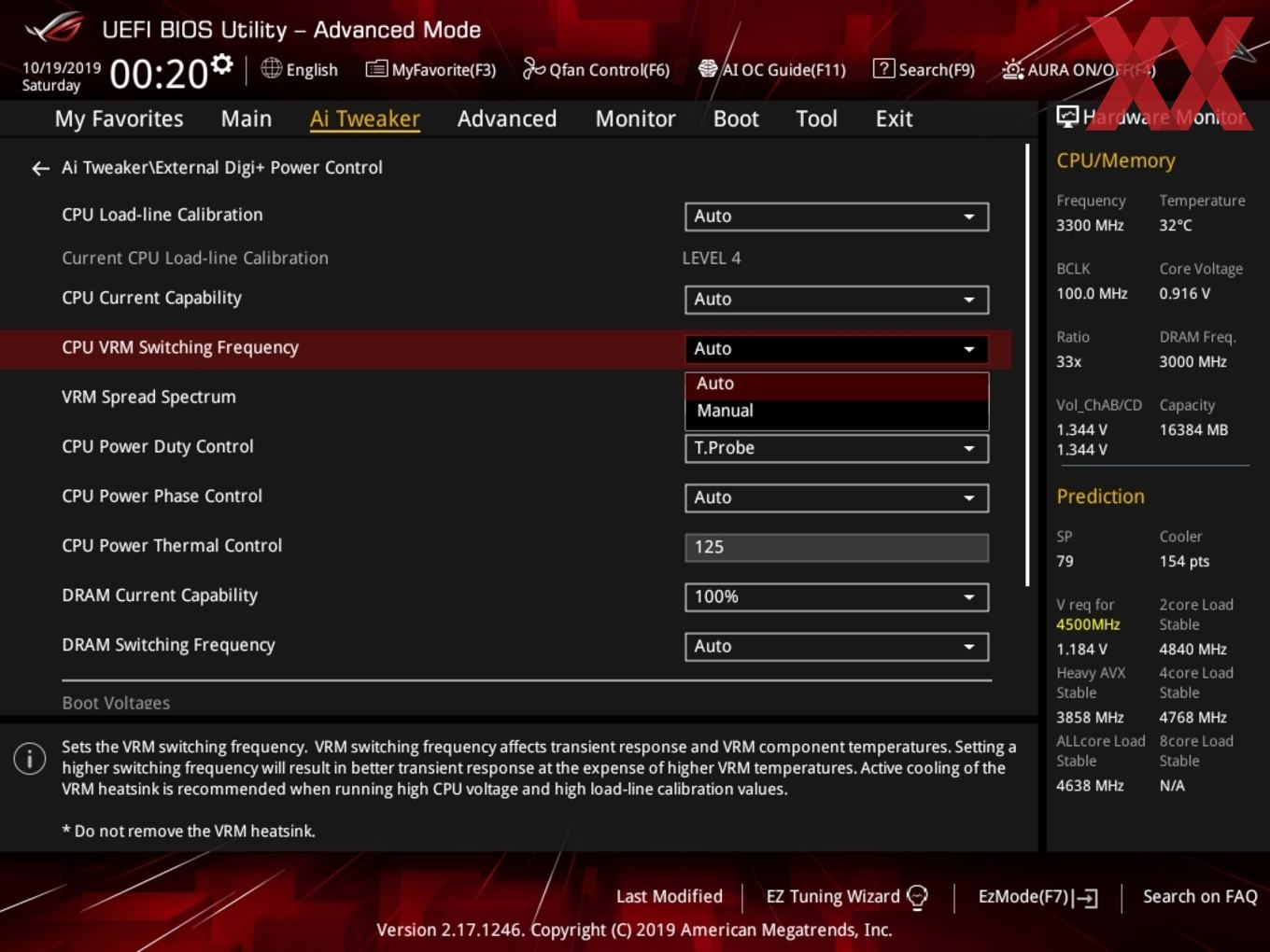Switch to Main tab

tap(247, 119)
